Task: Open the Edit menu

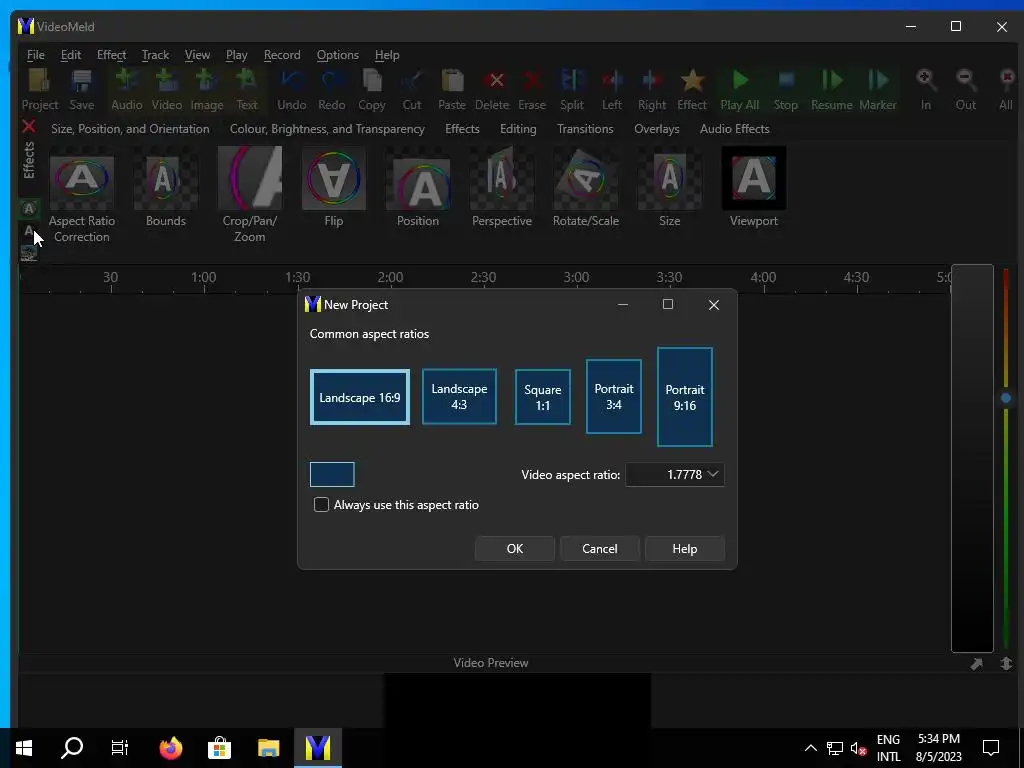Action: (71, 55)
